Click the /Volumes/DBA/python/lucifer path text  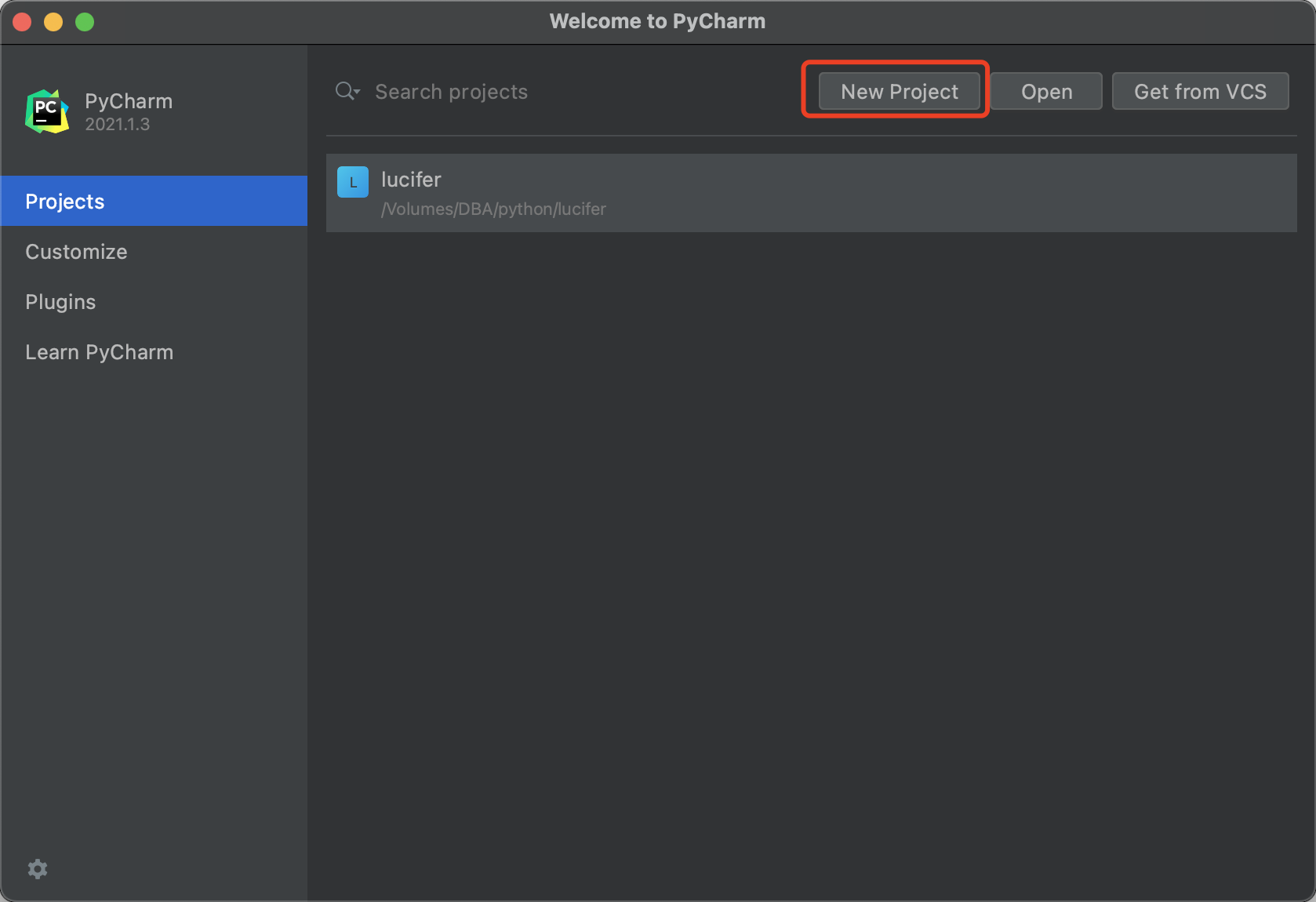[493, 209]
